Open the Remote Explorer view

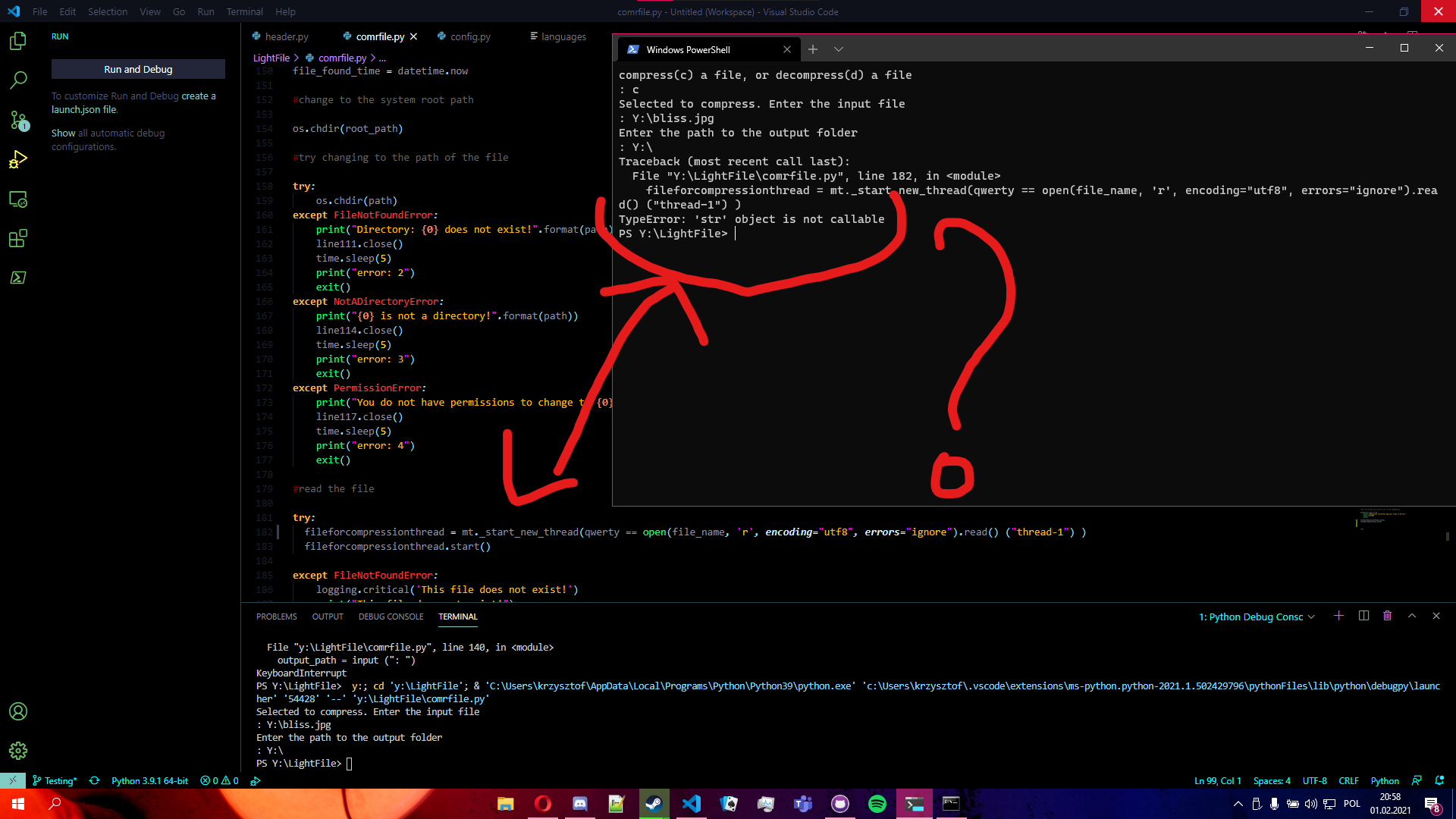tap(18, 199)
